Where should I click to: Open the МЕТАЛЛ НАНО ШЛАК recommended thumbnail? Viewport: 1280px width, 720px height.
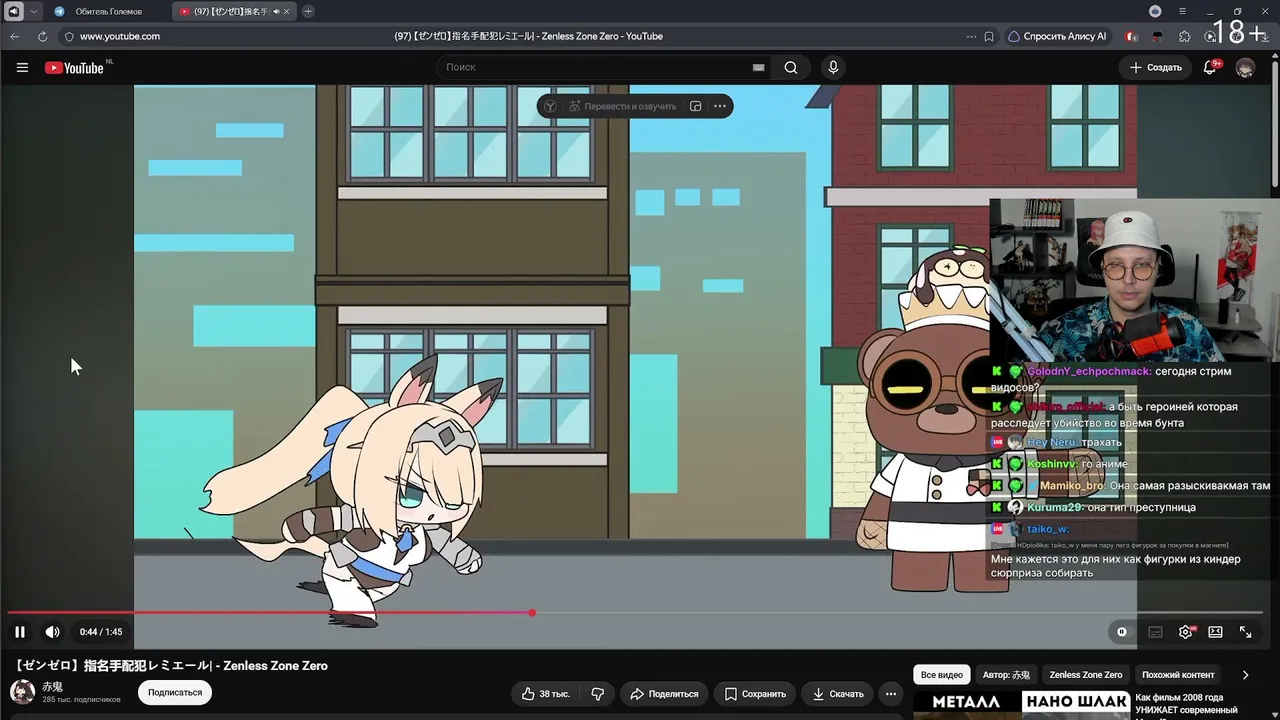click(x=1021, y=705)
